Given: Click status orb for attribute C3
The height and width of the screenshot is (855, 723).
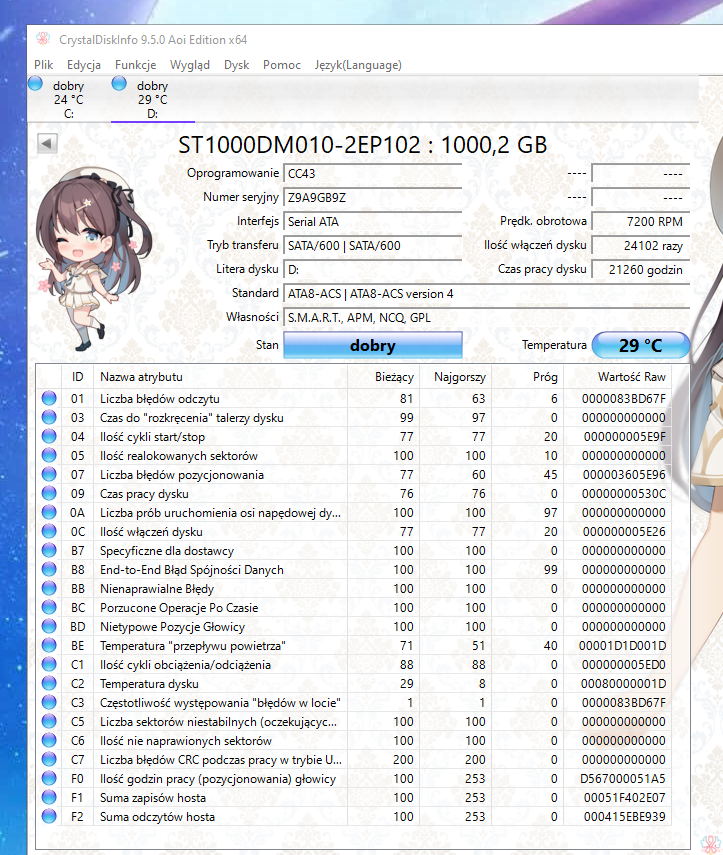Looking at the screenshot, I should [x=49, y=702].
